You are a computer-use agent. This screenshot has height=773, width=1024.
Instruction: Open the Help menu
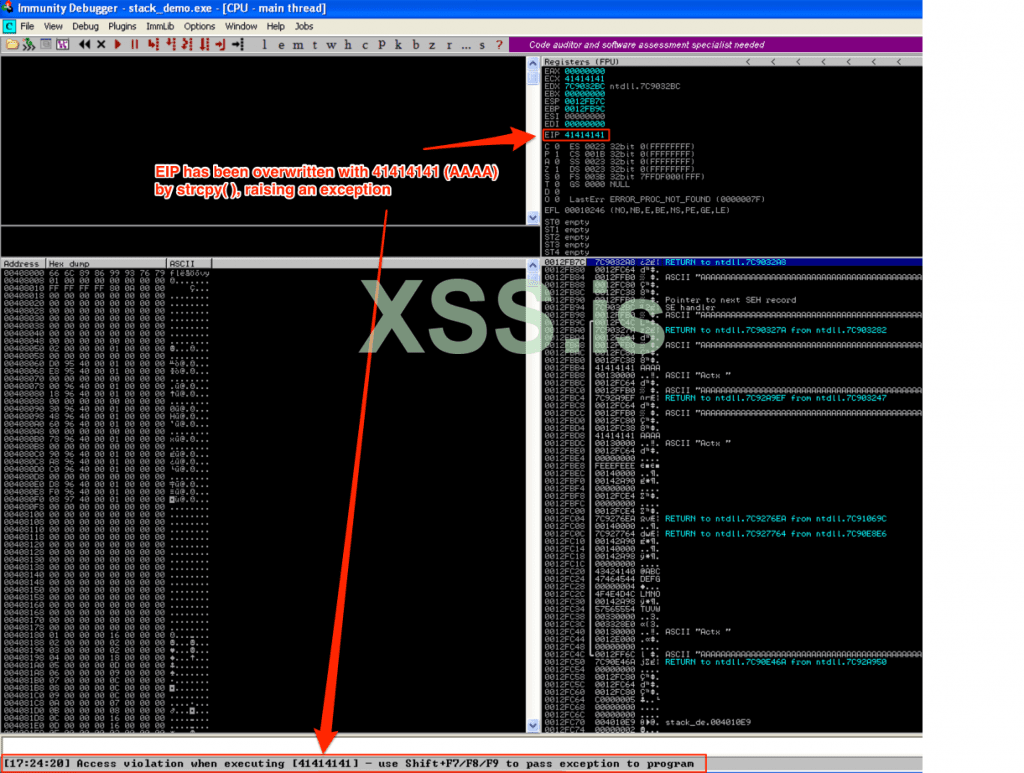pos(276,26)
